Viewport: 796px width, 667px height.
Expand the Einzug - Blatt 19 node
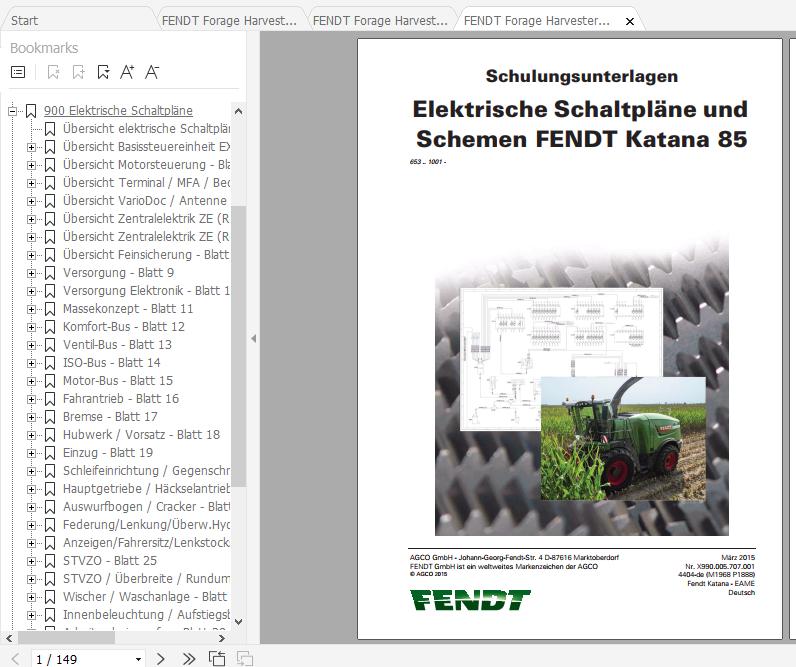[31, 453]
